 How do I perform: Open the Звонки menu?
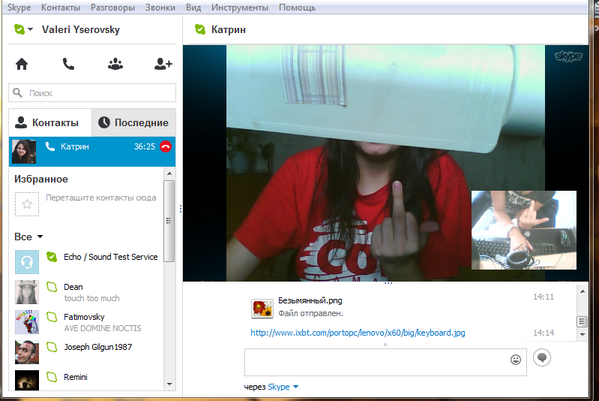tap(160, 8)
